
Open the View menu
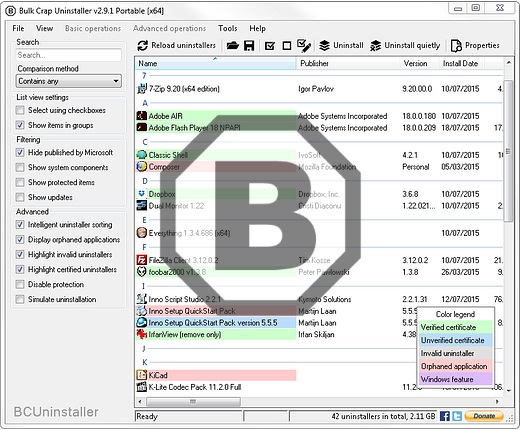pyautogui.click(x=44, y=28)
